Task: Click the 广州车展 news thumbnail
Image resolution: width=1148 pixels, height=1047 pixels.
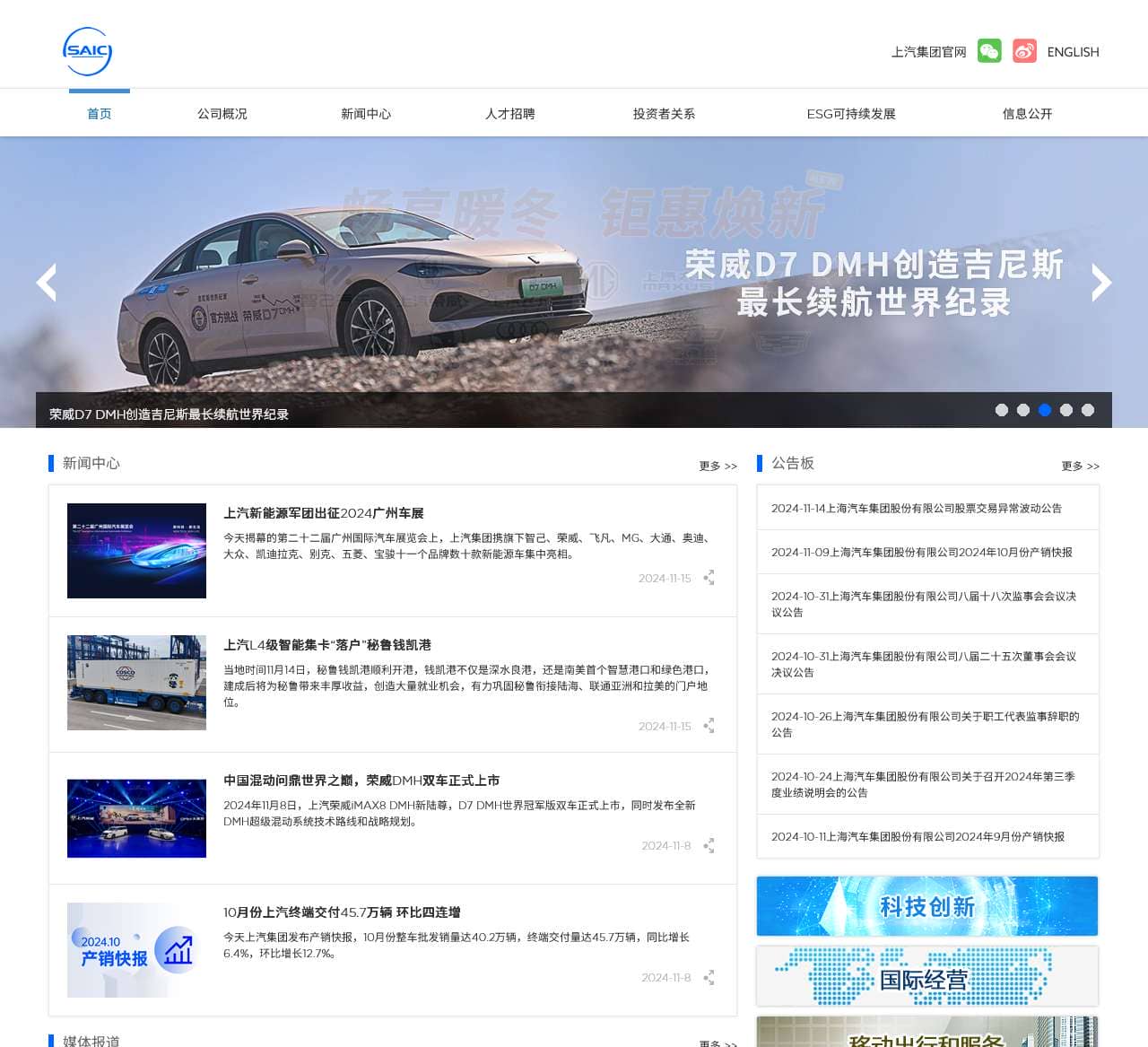Action: click(x=136, y=551)
